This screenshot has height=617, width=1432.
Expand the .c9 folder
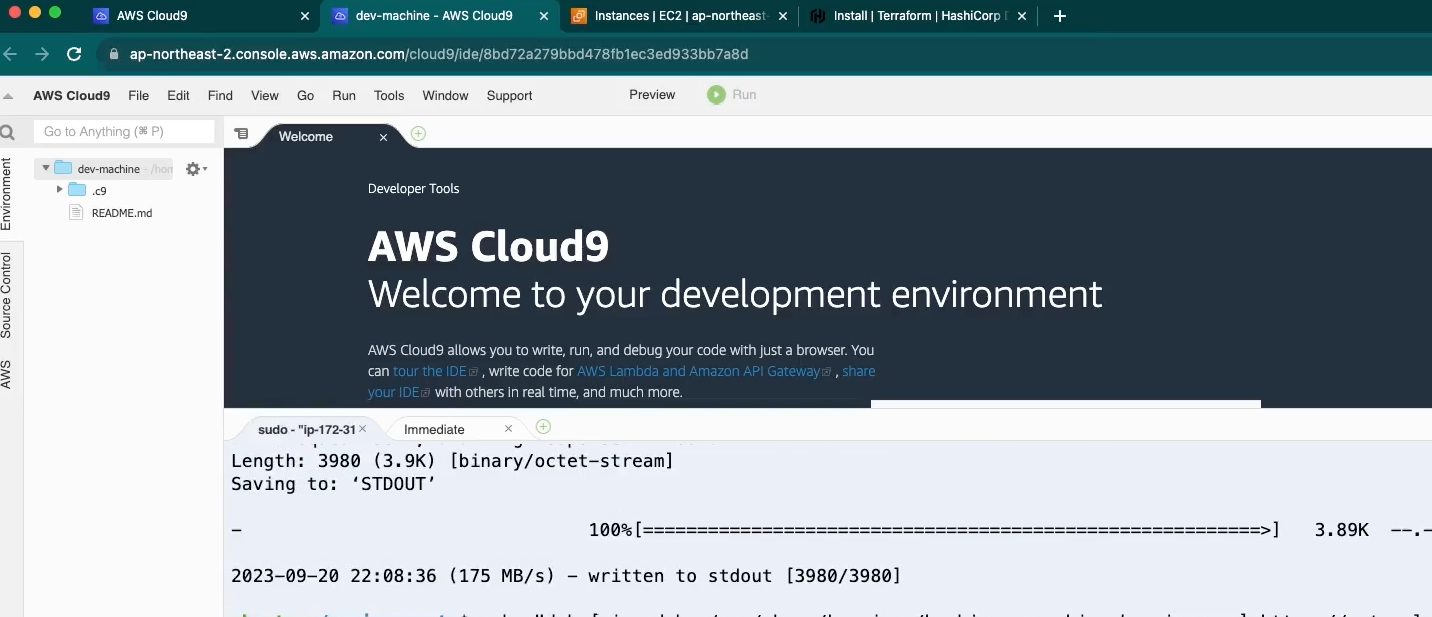click(60, 190)
